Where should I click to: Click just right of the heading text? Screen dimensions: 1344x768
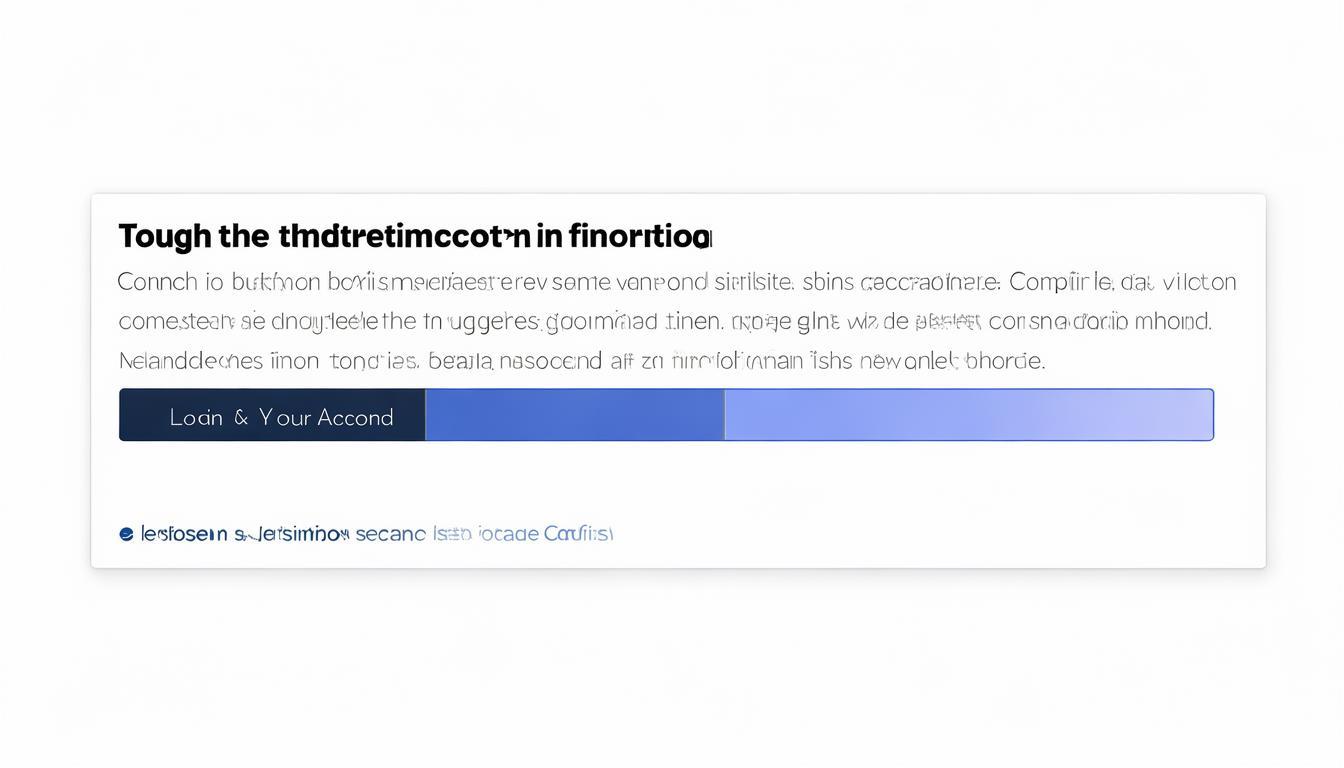[760, 234]
